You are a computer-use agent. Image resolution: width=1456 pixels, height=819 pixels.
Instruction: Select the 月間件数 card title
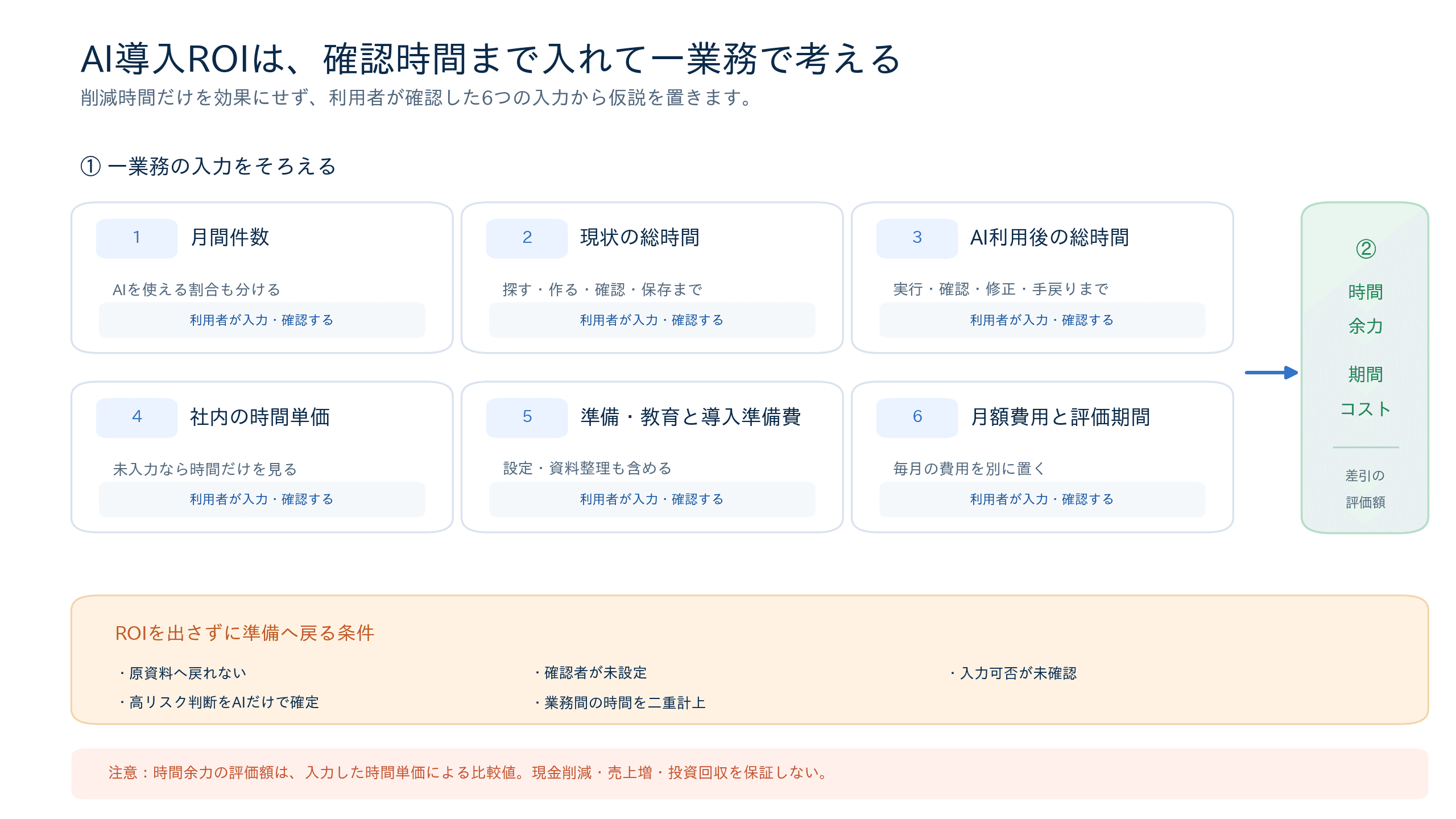230,238
